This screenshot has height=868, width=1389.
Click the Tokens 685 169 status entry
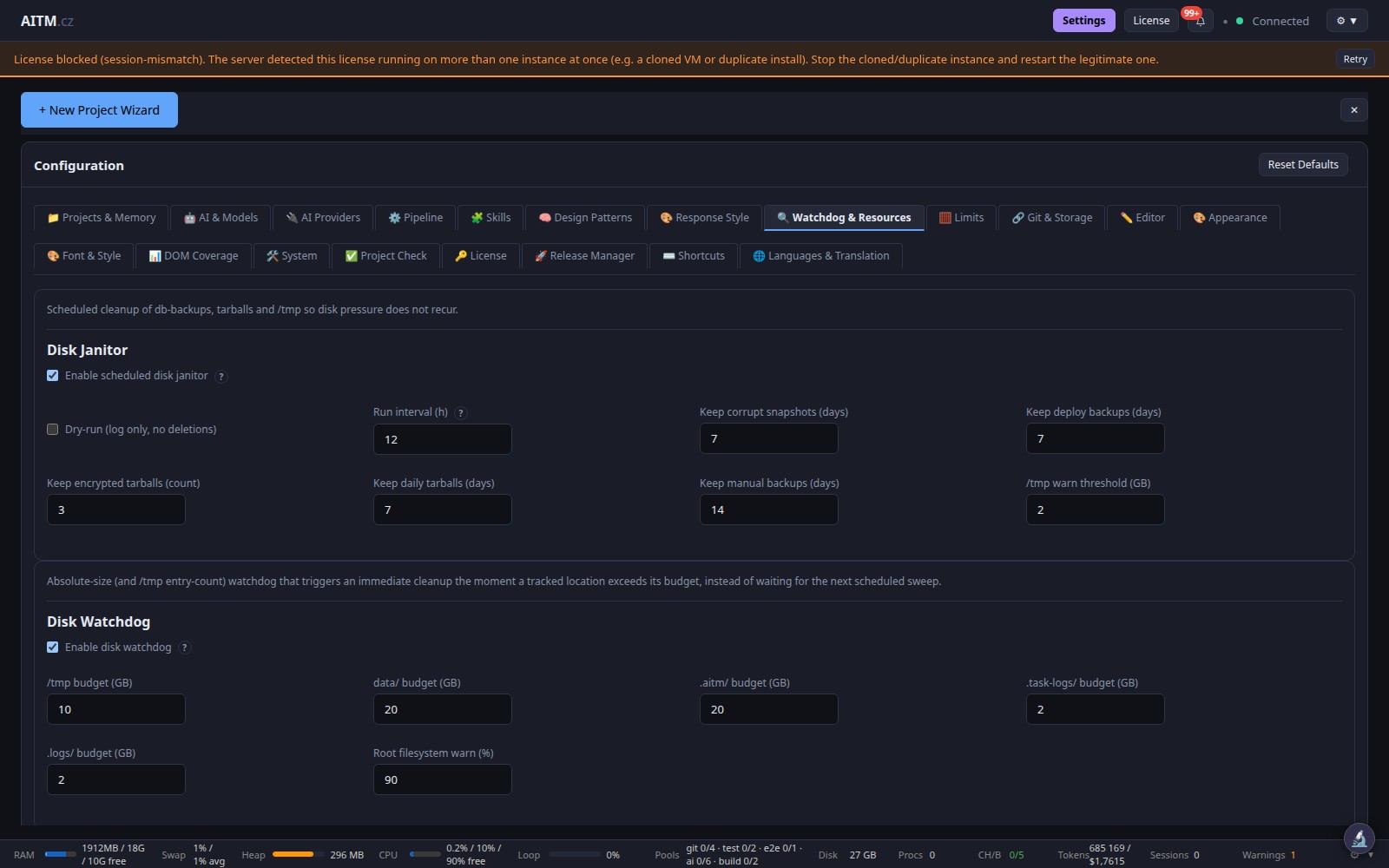tap(1094, 854)
